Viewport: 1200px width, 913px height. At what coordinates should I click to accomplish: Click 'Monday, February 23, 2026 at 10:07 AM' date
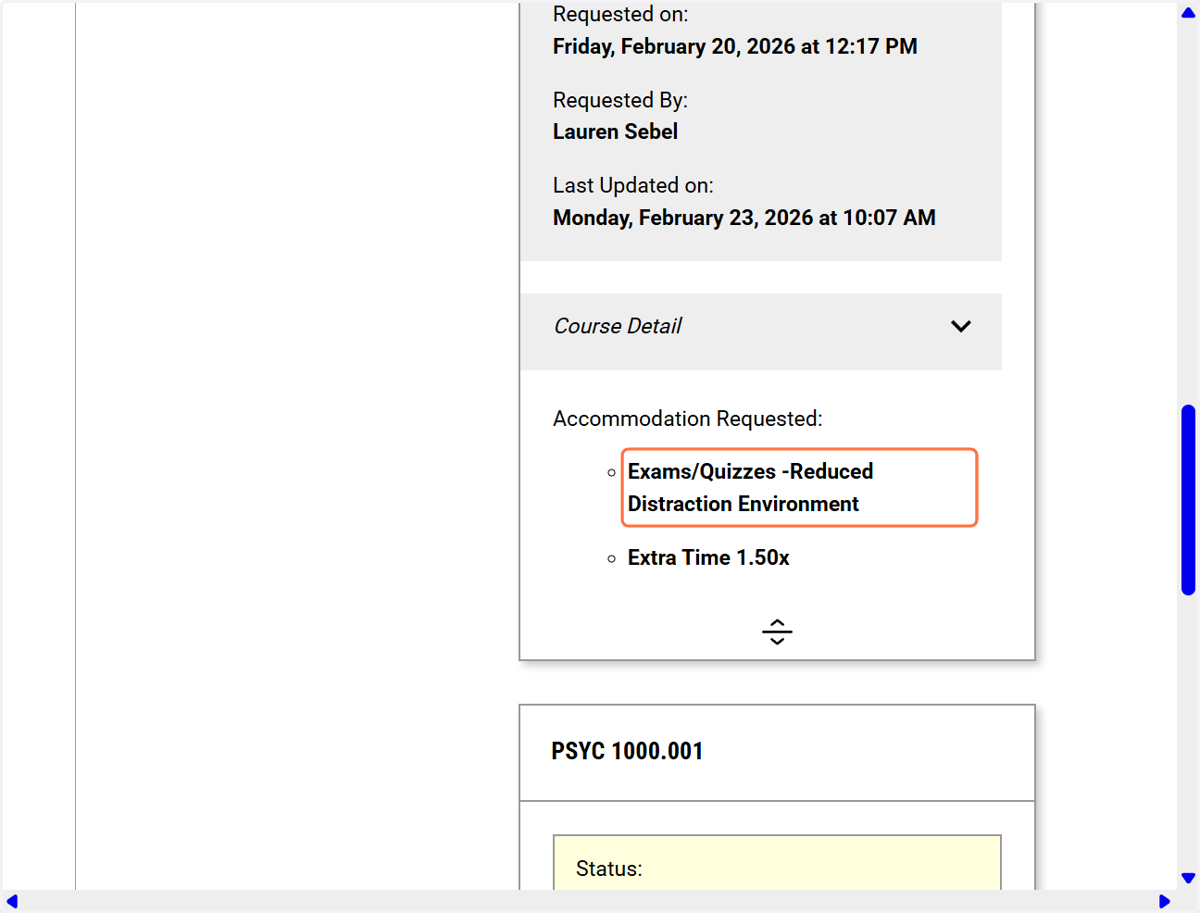click(x=744, y=218)
